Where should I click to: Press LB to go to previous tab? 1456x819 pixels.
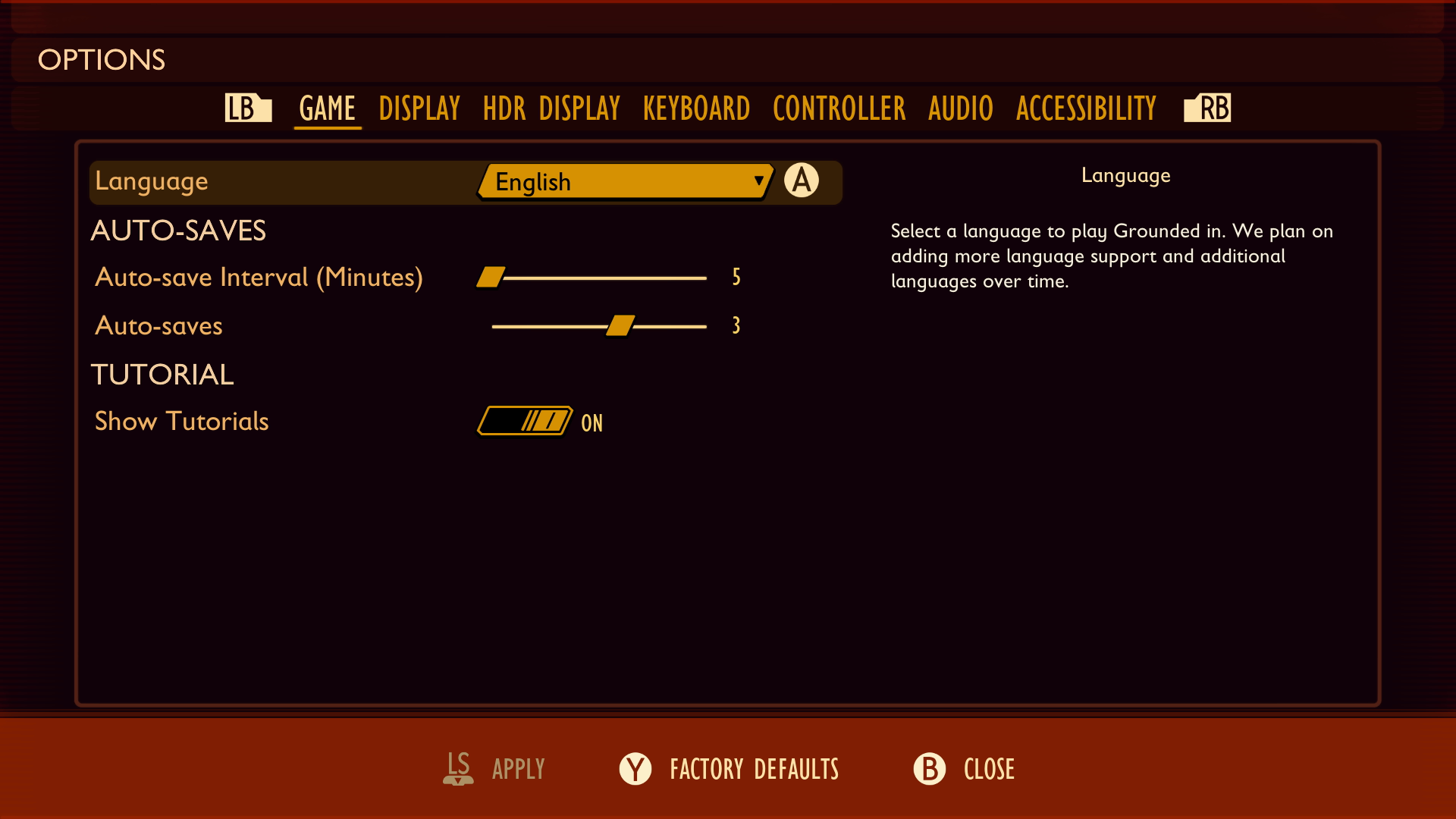(248, 107)
